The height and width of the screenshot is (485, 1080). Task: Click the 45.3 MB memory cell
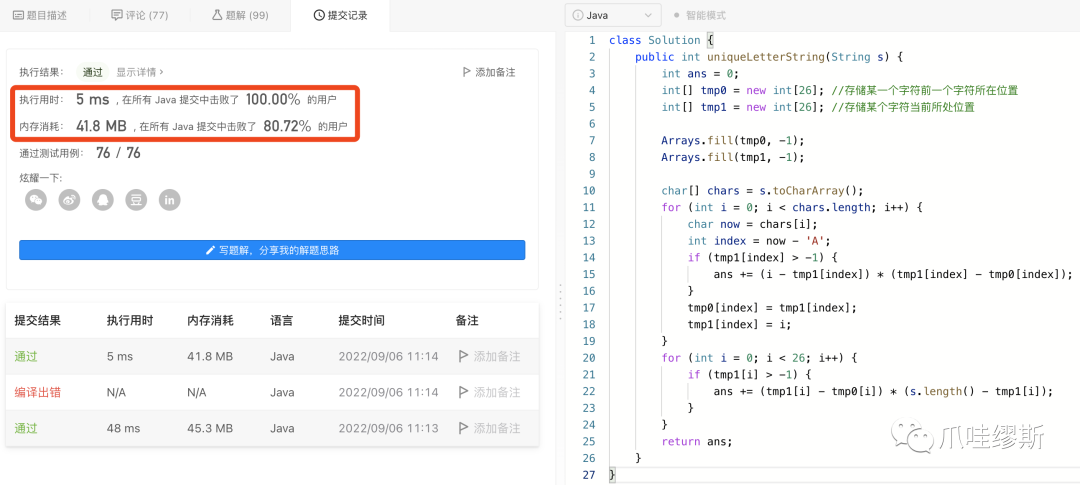coord(210,428)
